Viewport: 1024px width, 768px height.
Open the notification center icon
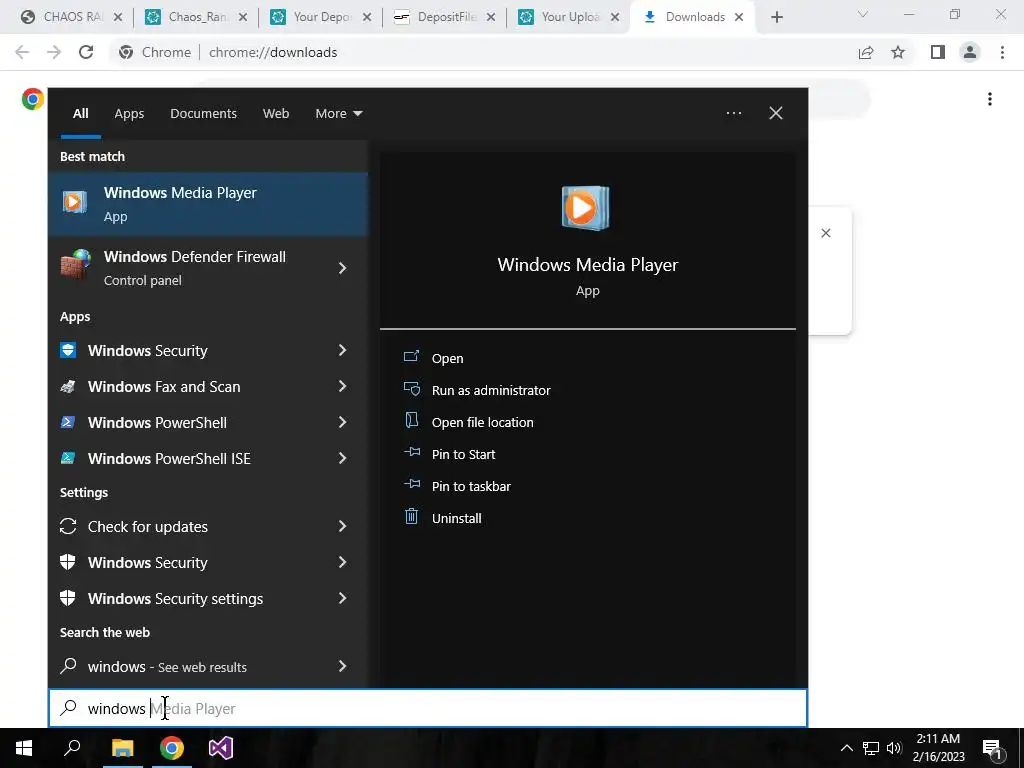coord(992,749)
